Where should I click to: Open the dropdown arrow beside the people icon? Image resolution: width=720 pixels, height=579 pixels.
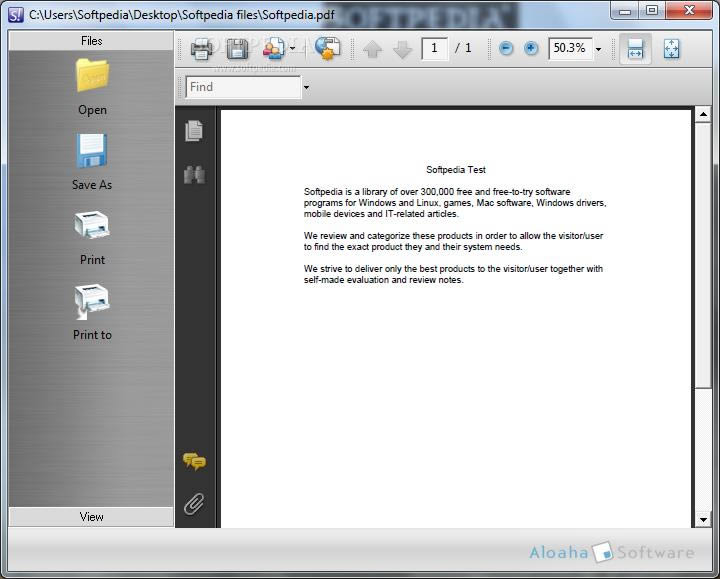(x=292, y=48)
